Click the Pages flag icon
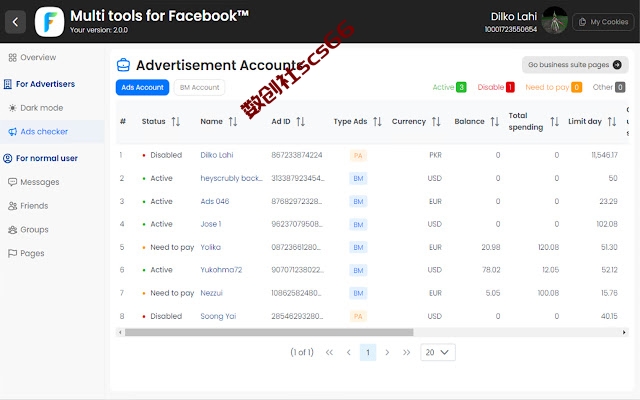This screenshot has width=640, height=400. (13, 253)
